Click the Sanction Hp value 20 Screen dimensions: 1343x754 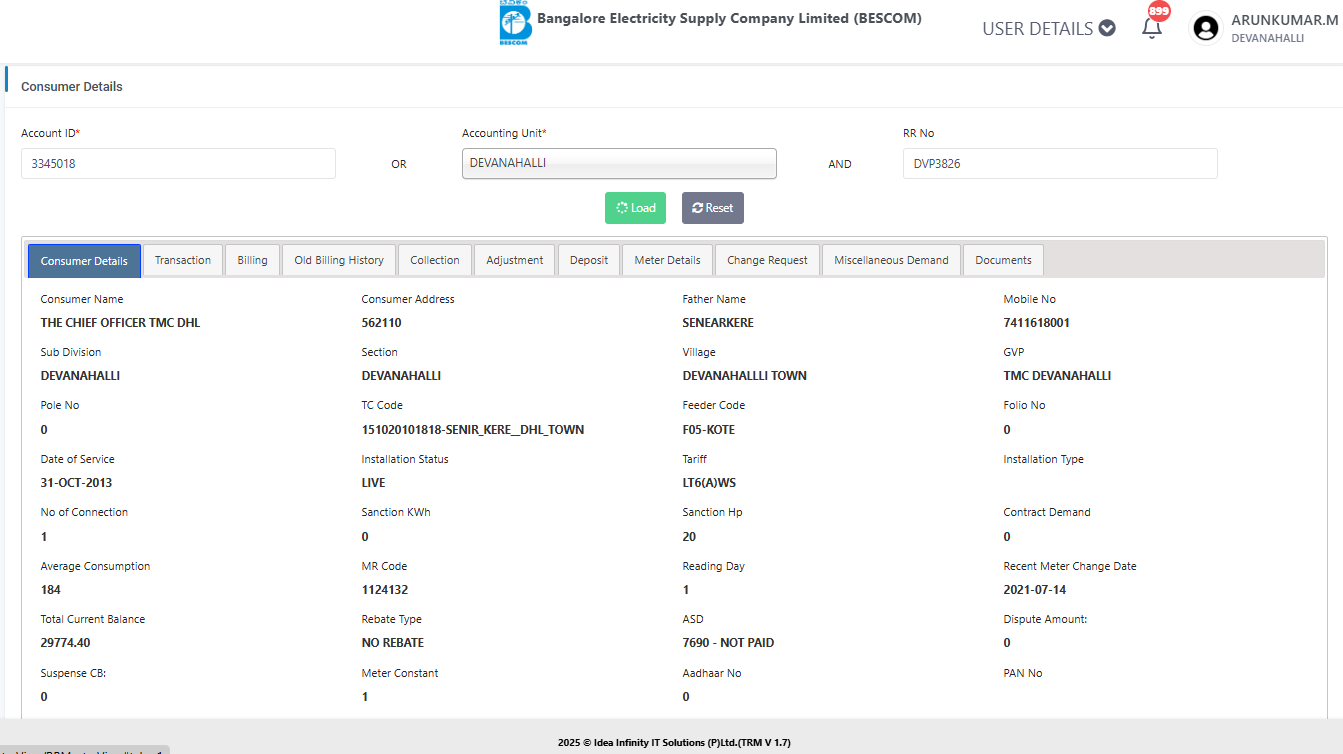click(690, 537)
